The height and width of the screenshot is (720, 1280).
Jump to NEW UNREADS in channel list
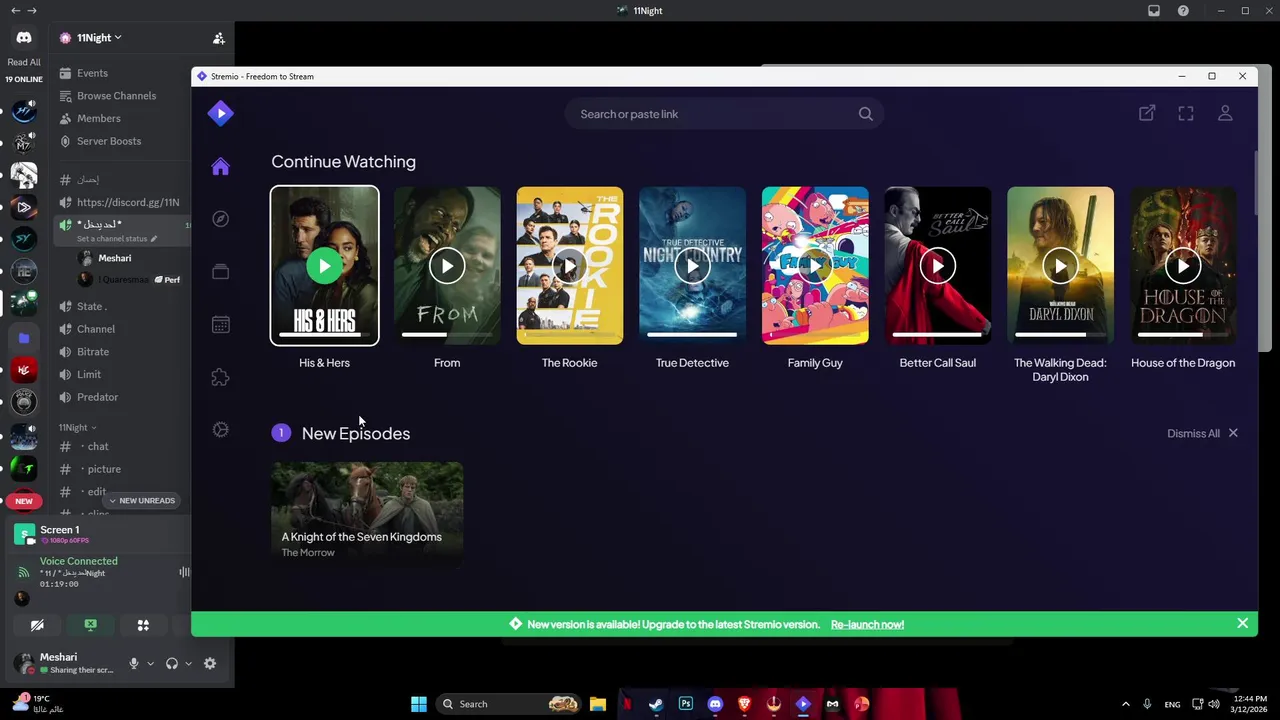(142, 500)
